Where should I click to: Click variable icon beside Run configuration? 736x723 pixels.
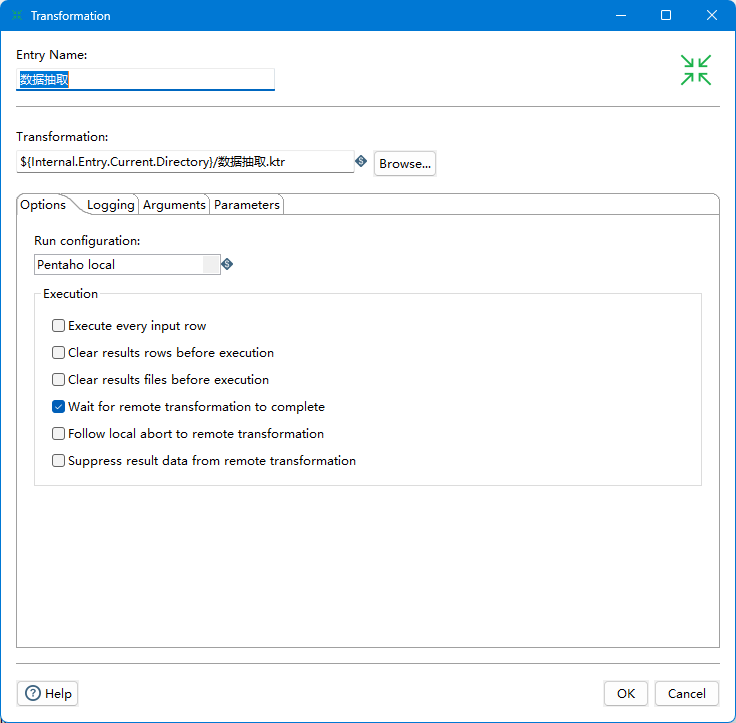point(227,264)
